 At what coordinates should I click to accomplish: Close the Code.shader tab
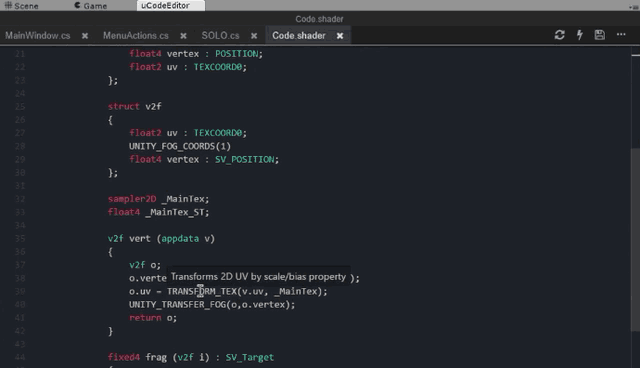[340, 36]
